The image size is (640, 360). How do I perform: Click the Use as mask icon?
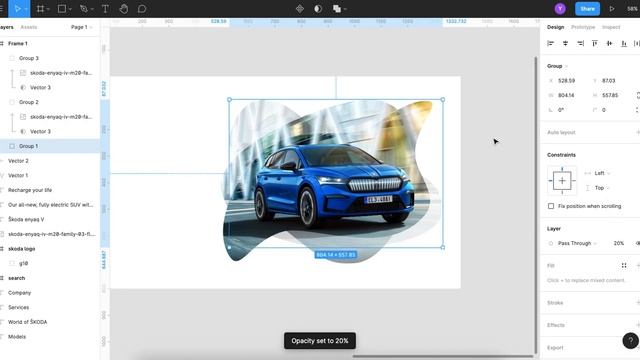tap(318, 9)
